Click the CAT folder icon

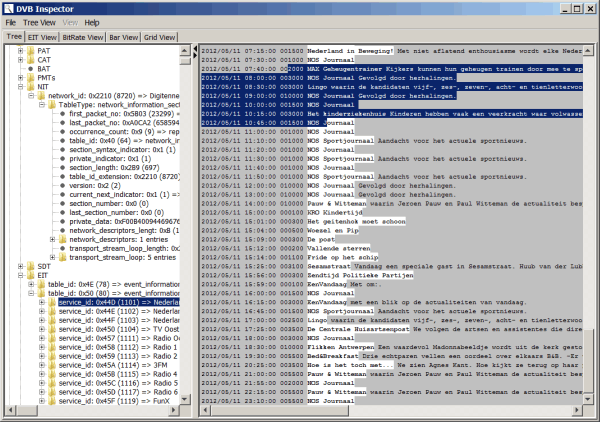(x=29, y=60)
